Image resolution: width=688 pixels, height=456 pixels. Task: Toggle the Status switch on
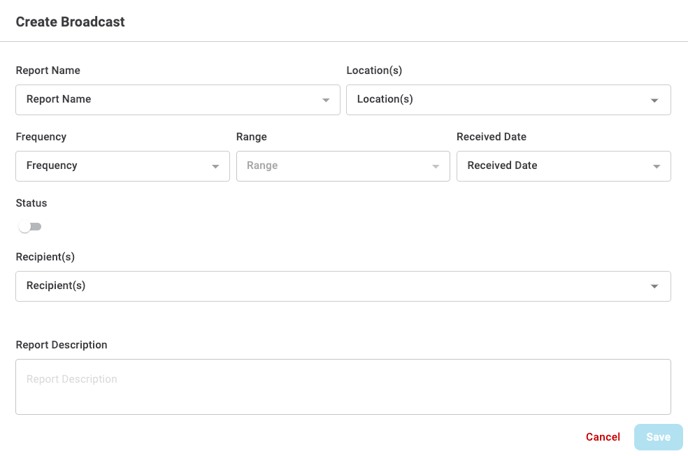(x=30, y=227)
